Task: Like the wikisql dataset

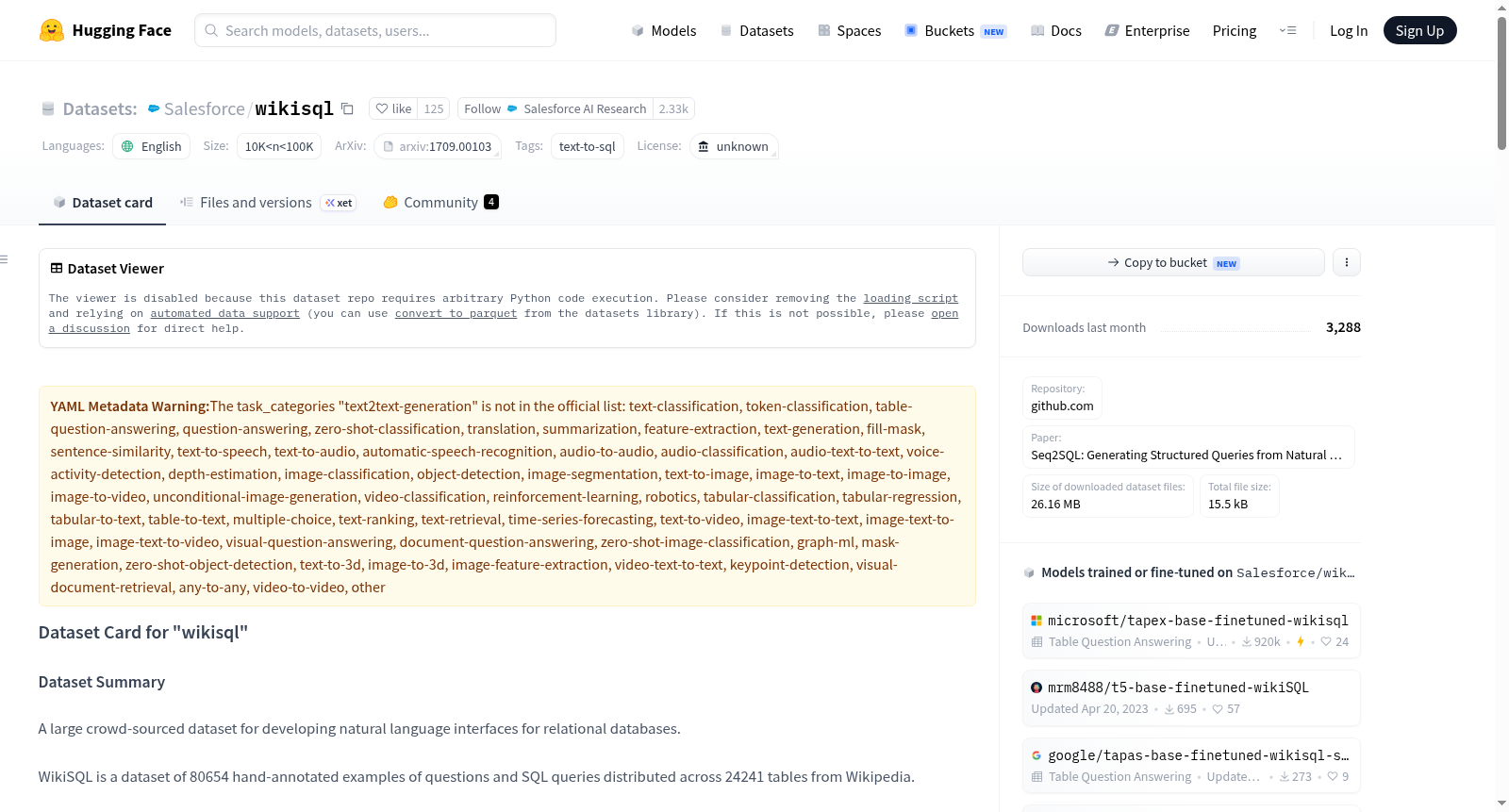Action: pyautogui.click(x=393, y=108)
